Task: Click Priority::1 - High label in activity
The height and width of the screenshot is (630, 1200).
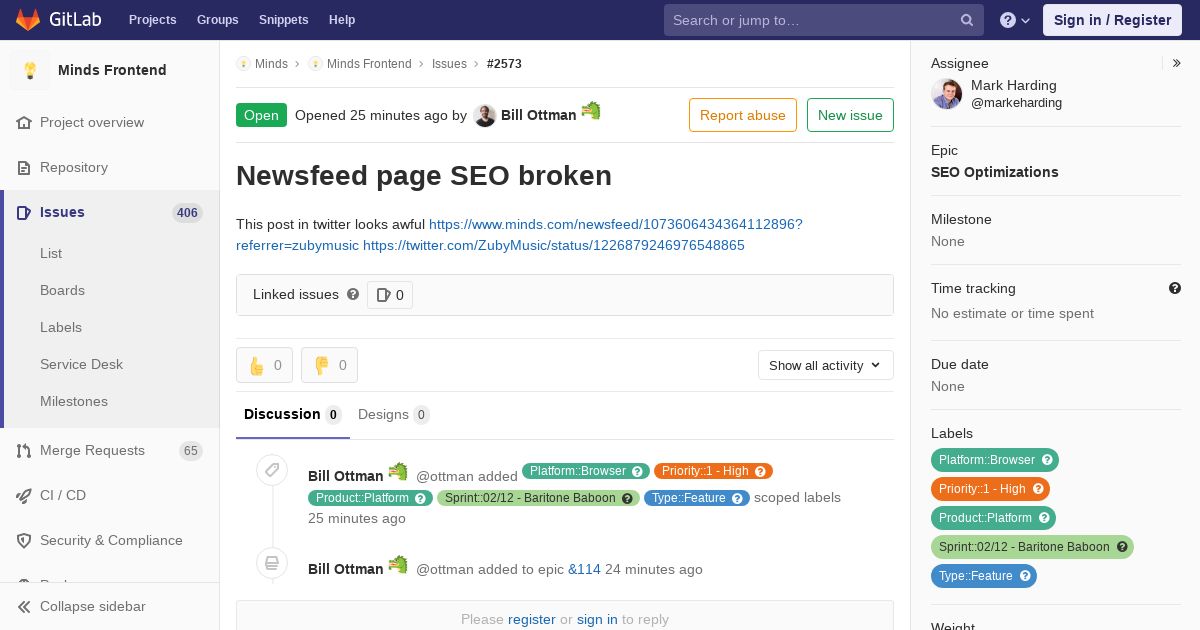Action: pos(713,471)
